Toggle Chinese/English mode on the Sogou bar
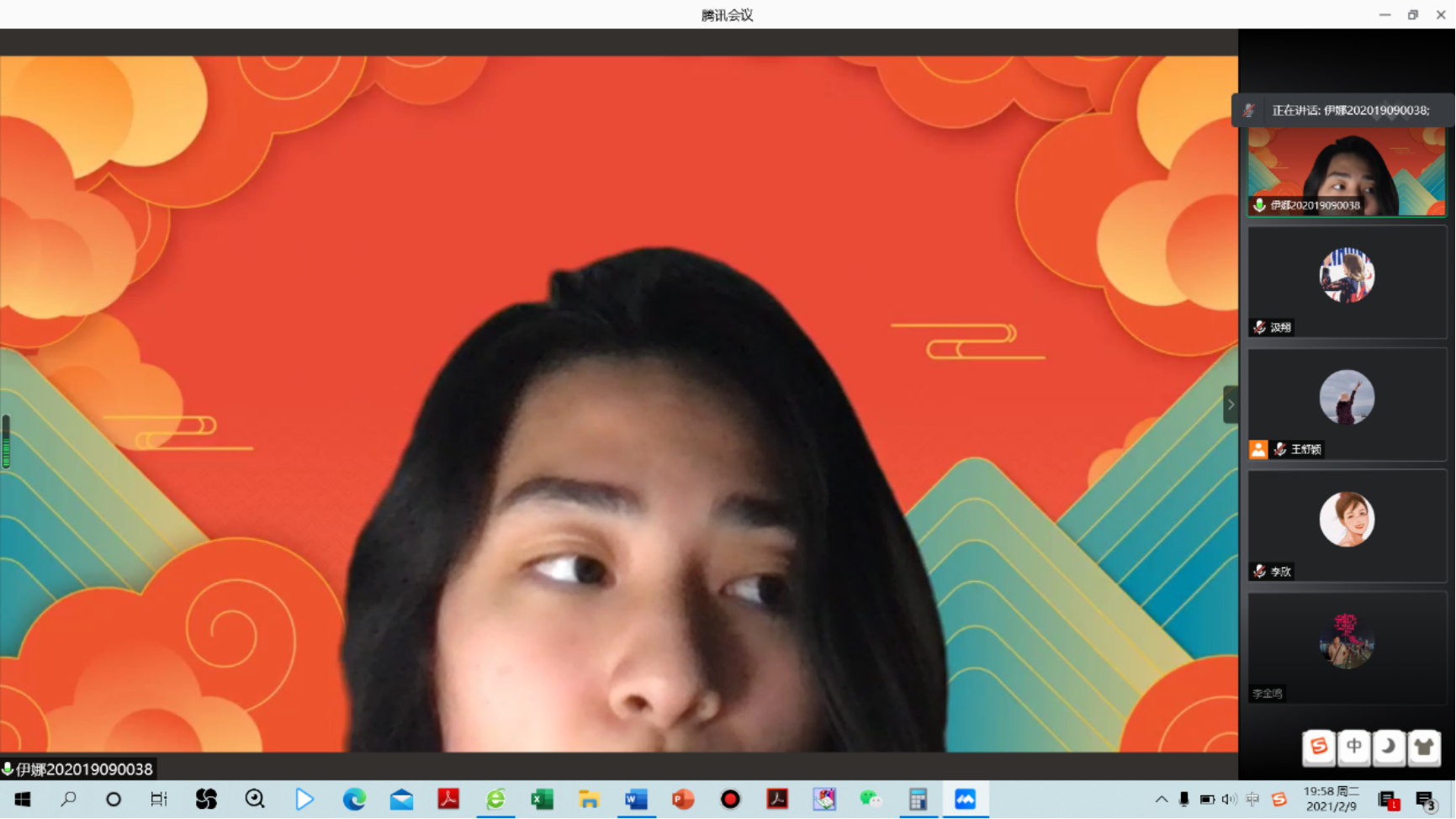 click(1353, 747)
